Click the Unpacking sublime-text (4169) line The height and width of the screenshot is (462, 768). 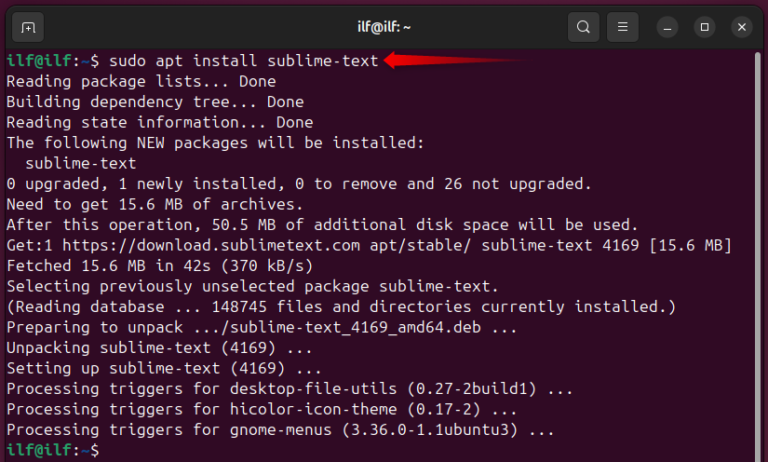(159, 348)
